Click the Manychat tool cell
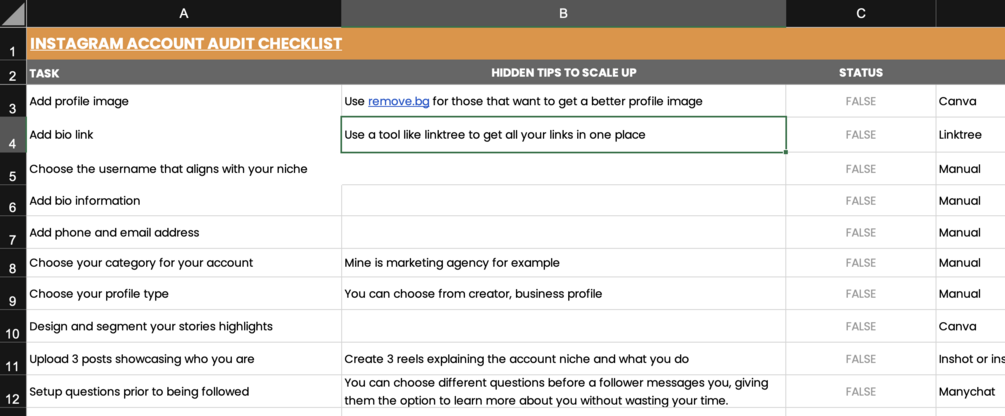Viewport: 1005px width, 416px height. (x=966, y=392)
